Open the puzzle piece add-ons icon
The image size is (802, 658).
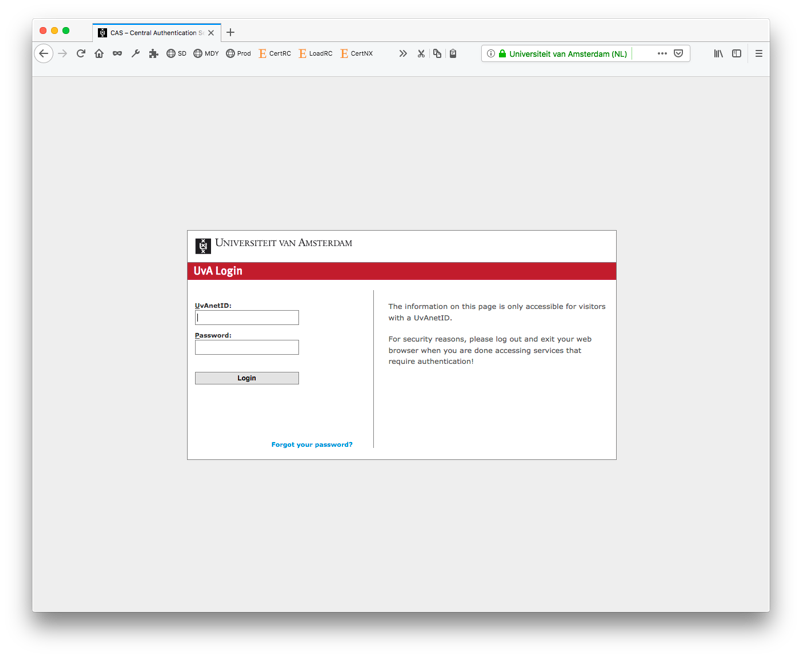pyautogui.click(x=153, y=53)
